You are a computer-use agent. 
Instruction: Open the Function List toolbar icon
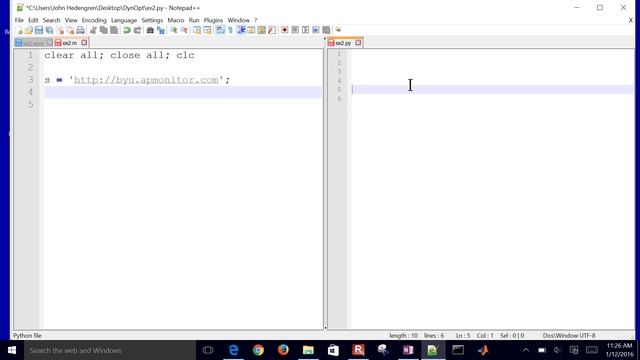[272, 30]
